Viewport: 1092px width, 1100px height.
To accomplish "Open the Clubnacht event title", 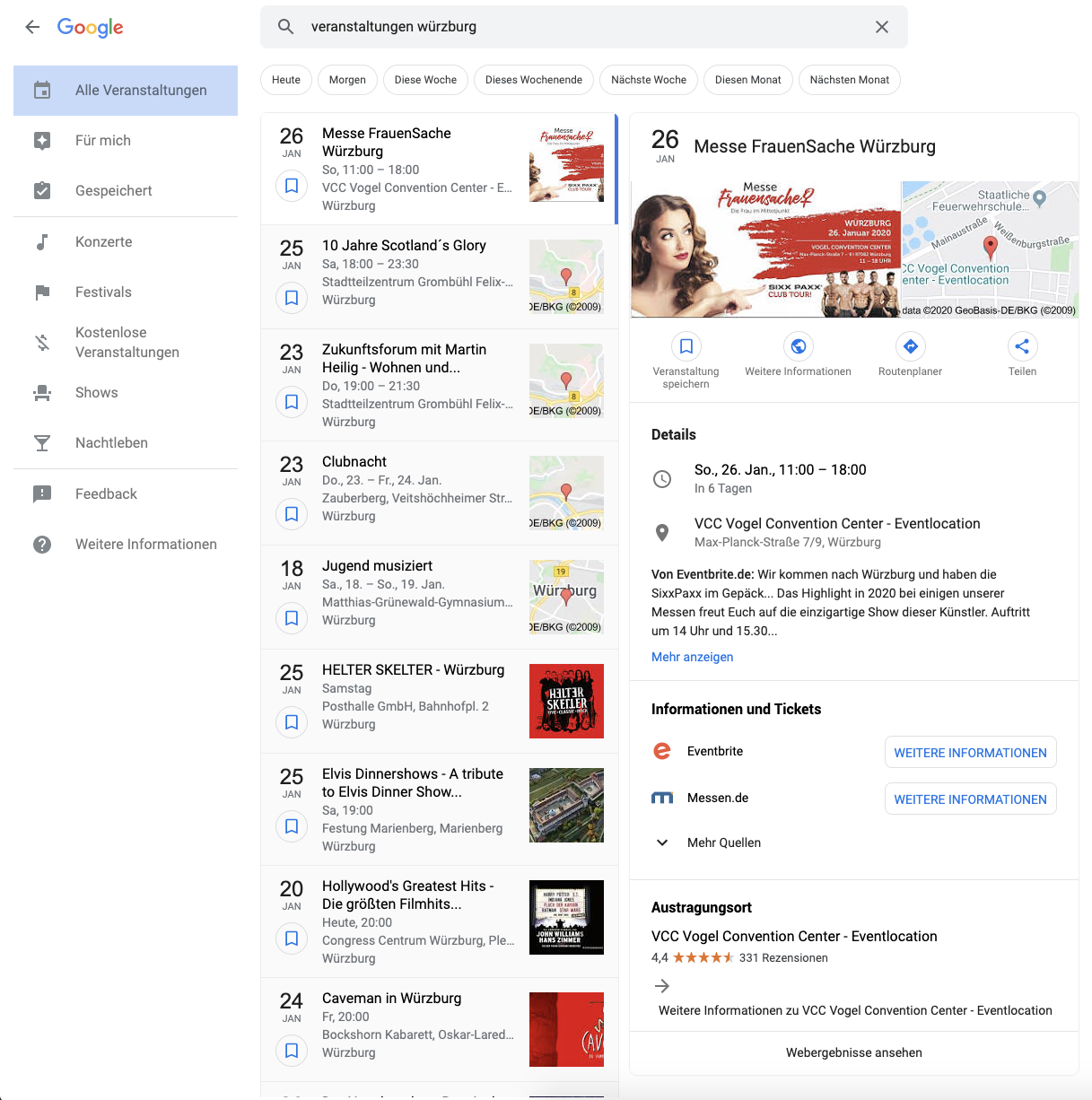I will coord(354,462).
